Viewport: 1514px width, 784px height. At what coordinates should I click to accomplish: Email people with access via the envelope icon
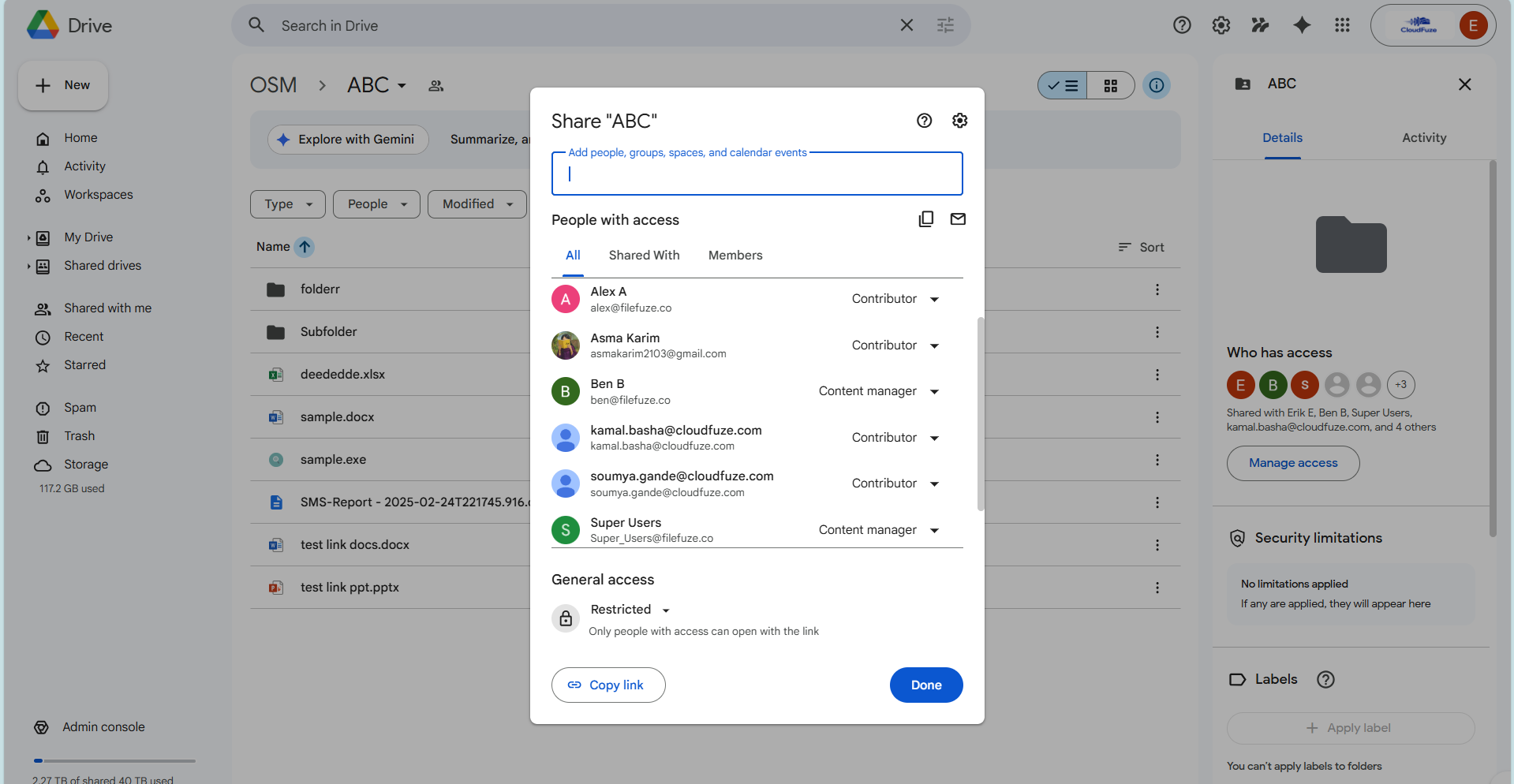click(958, 218)
